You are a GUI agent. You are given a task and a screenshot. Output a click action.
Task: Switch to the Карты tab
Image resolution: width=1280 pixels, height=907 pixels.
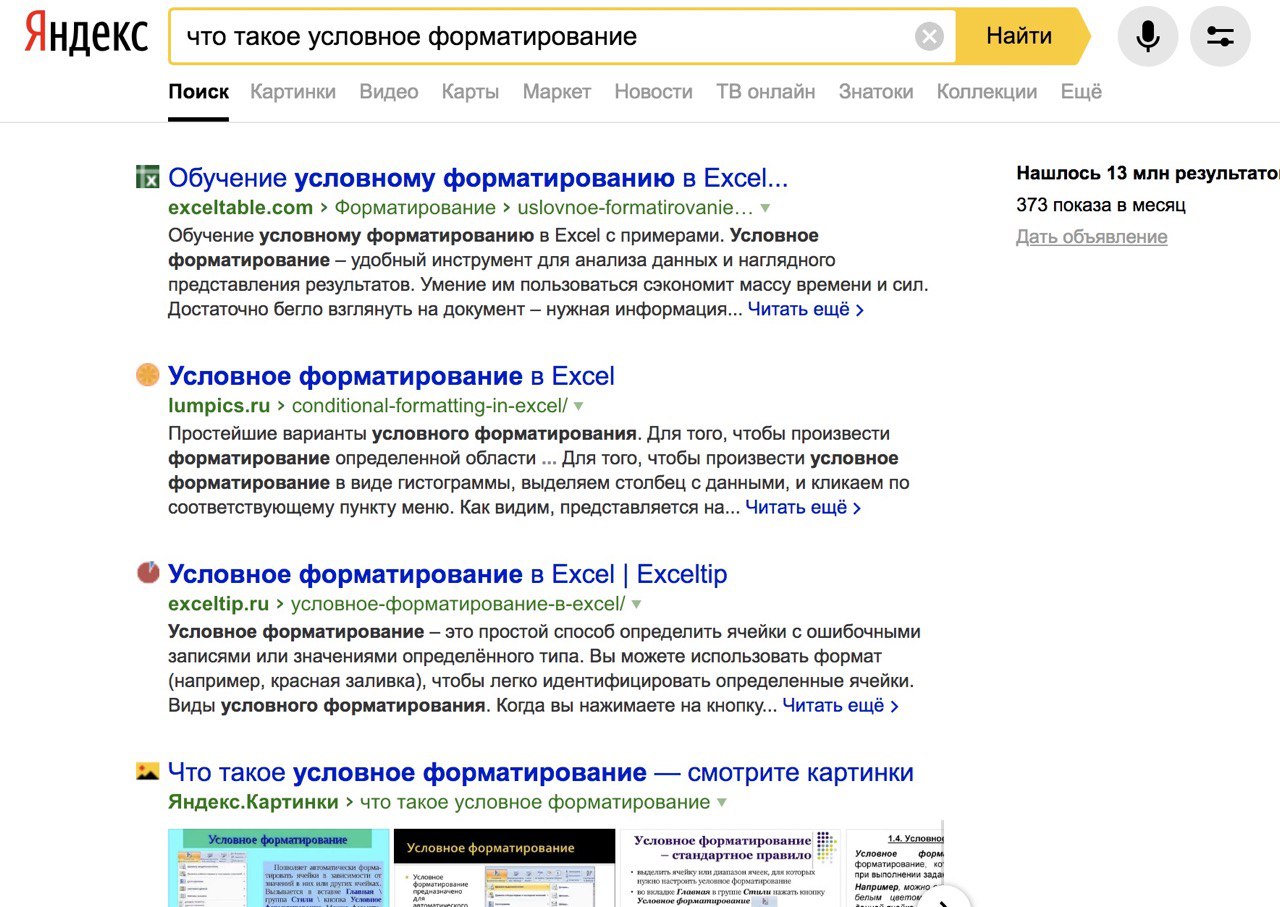(x=470, y=92)
